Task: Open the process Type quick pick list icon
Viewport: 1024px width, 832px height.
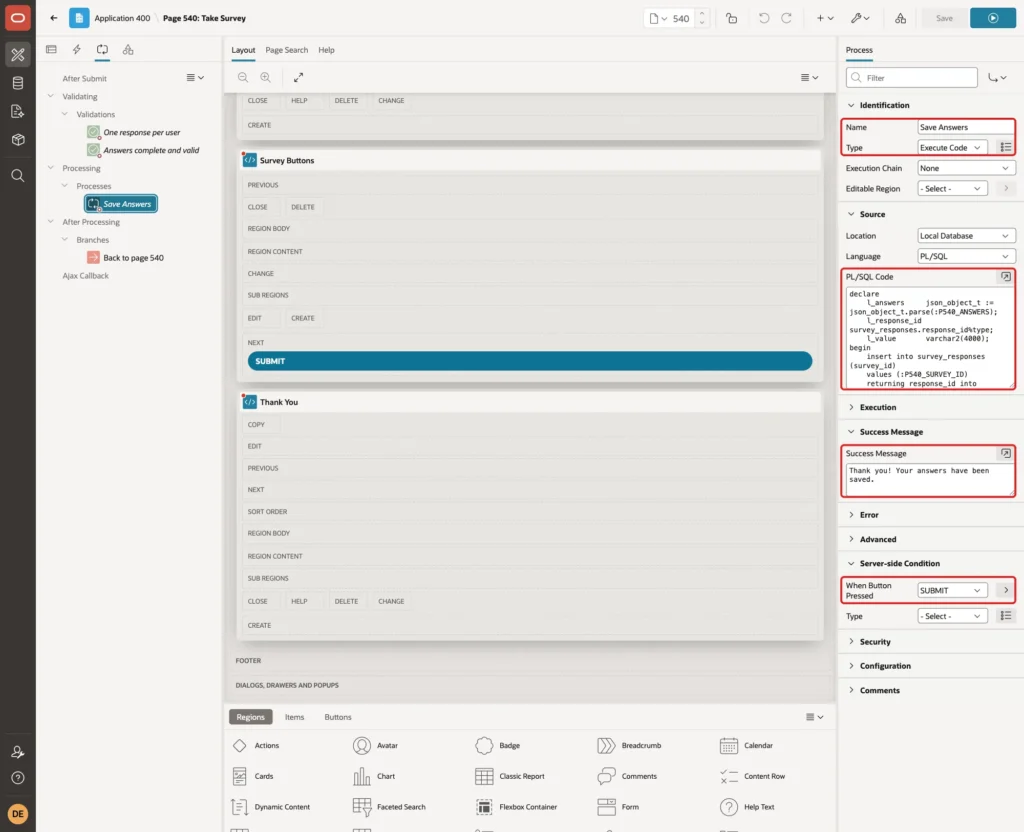Action: [1006, 148]
